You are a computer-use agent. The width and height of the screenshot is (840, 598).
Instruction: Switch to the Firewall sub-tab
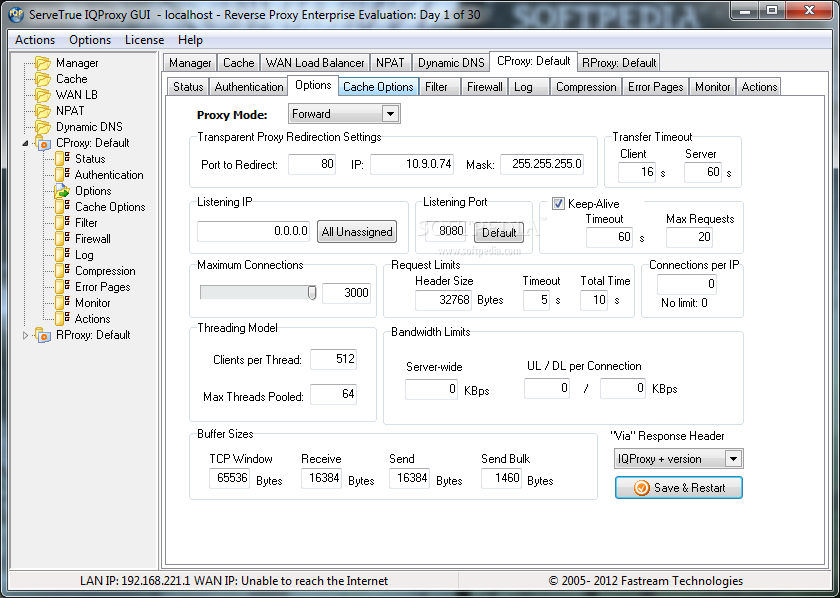(484, 87)
